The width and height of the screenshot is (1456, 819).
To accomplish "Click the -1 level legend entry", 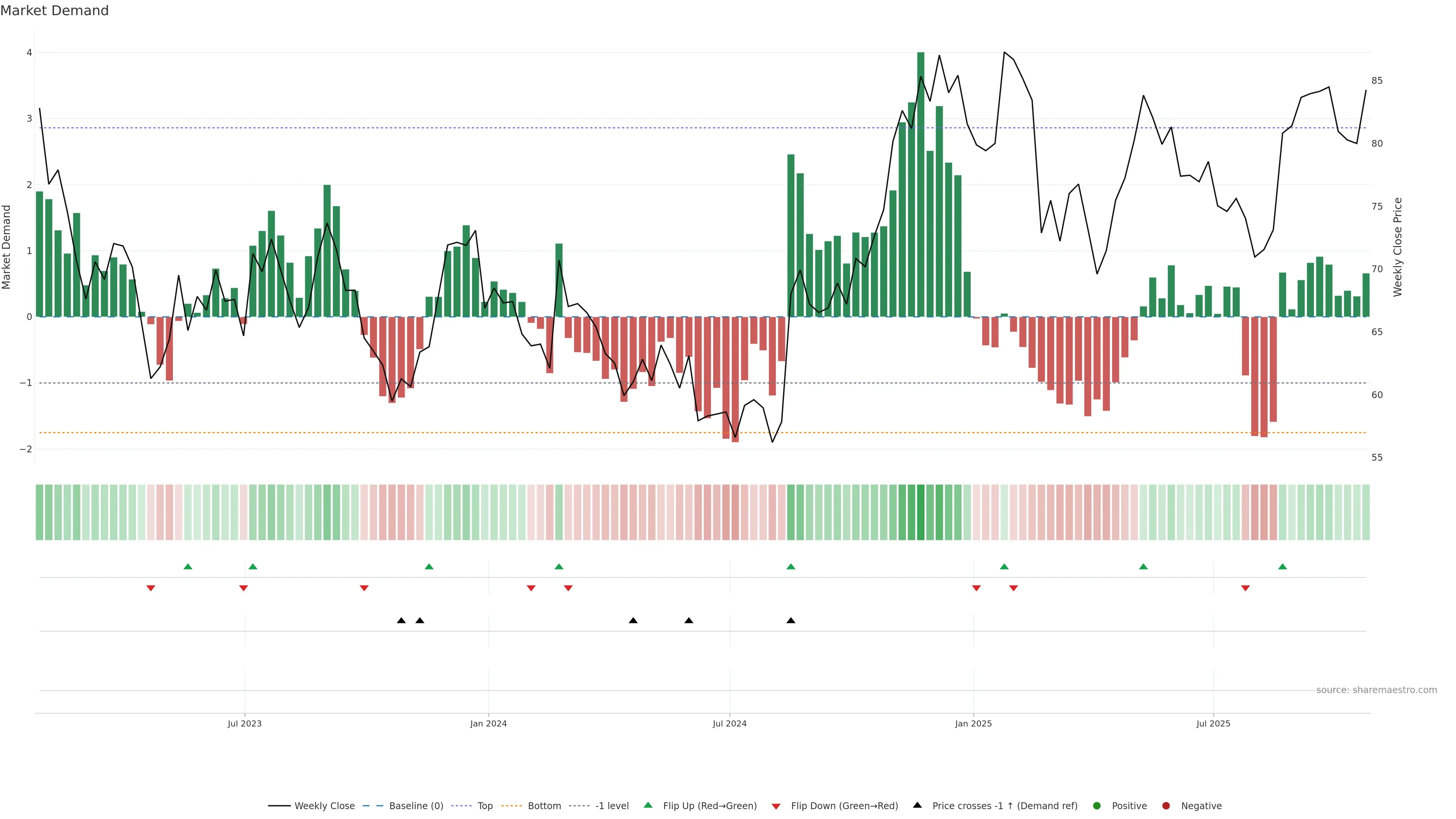I will click(x=612, y=805).
